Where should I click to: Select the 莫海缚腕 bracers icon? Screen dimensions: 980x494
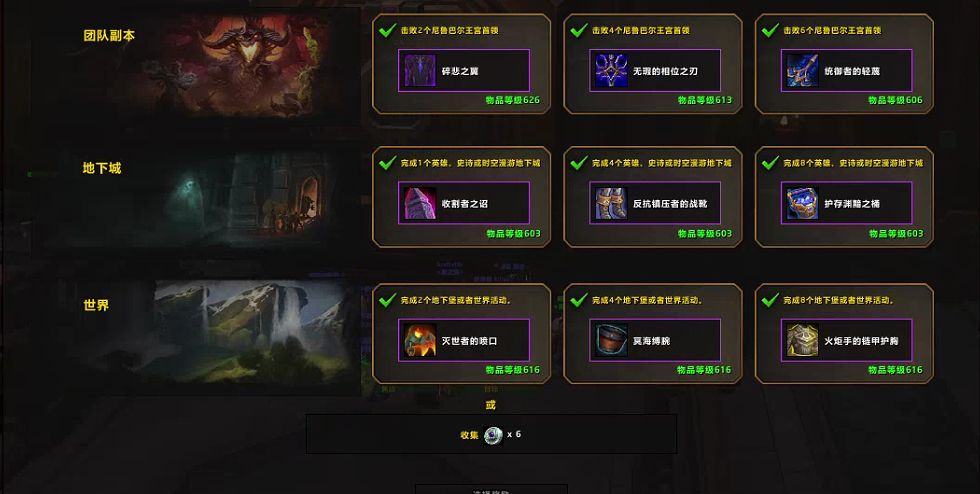pyautogui.click(x=611, y=341)
